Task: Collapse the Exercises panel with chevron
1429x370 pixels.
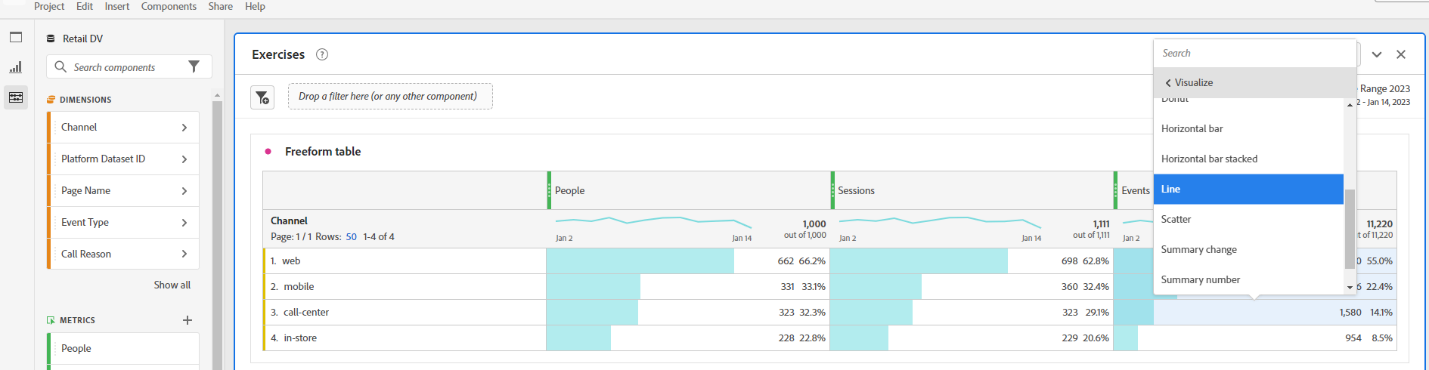Action: coord(1377,55)
